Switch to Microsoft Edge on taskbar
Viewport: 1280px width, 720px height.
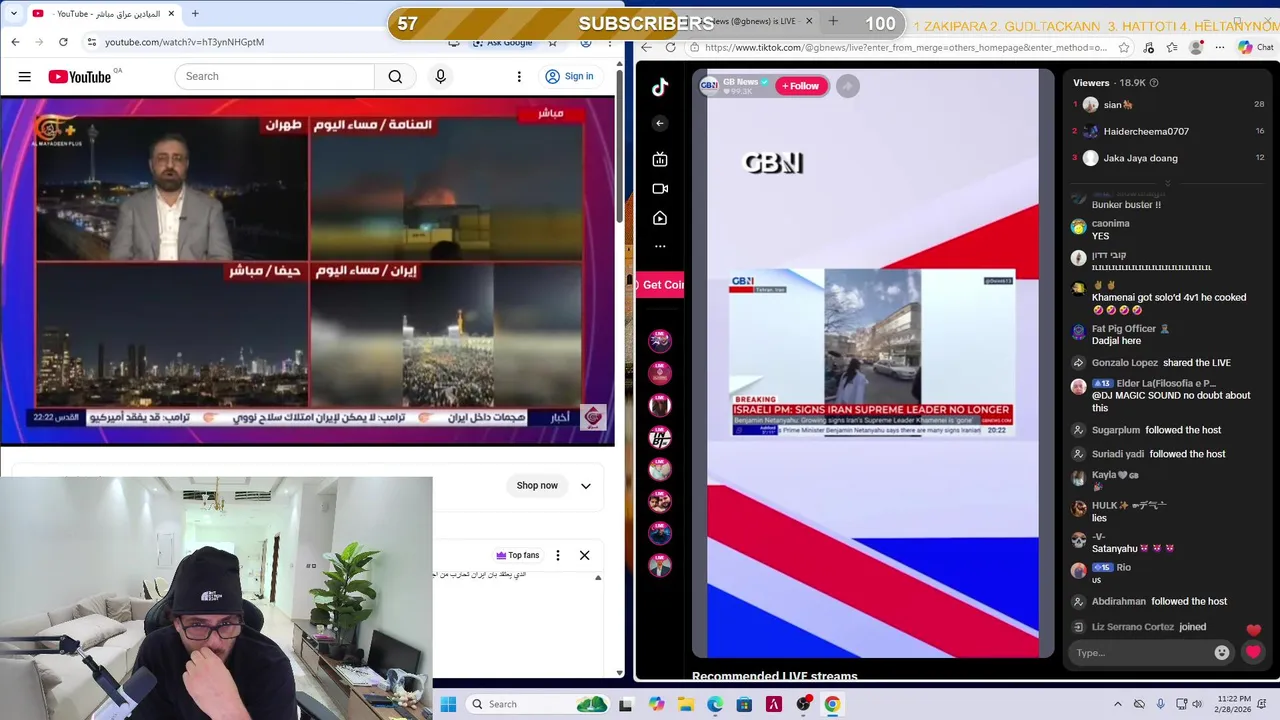(x=715, y=704)
